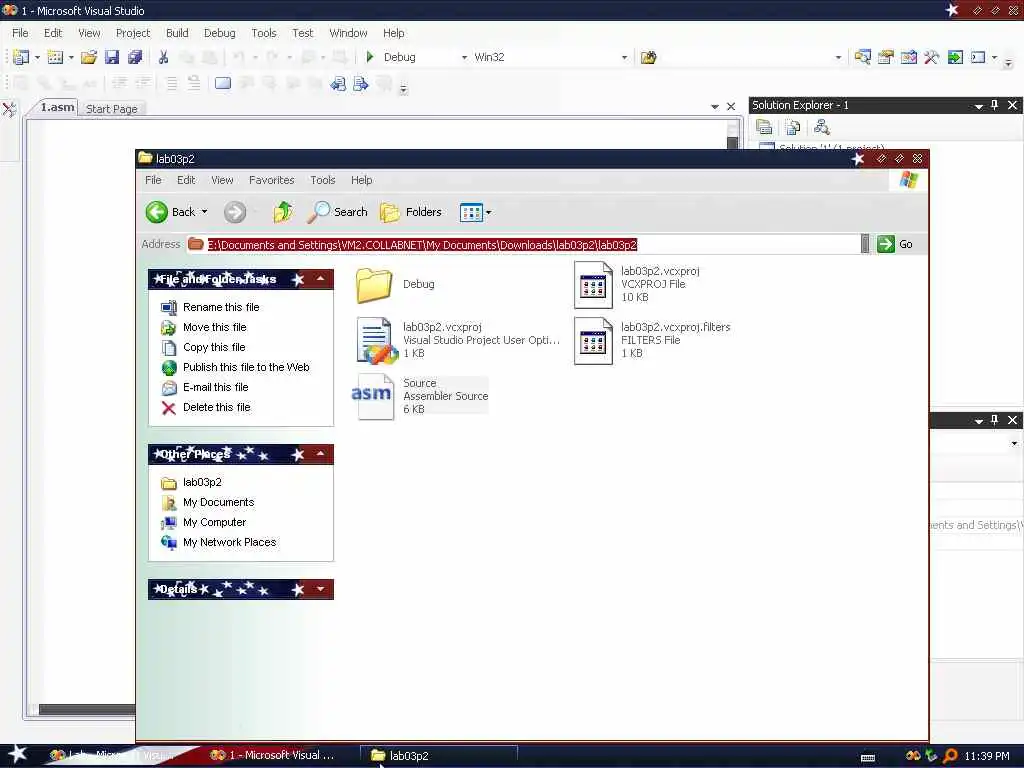Click Move this file link
This screenshot has height=768, width=1024.
point(215,327)
